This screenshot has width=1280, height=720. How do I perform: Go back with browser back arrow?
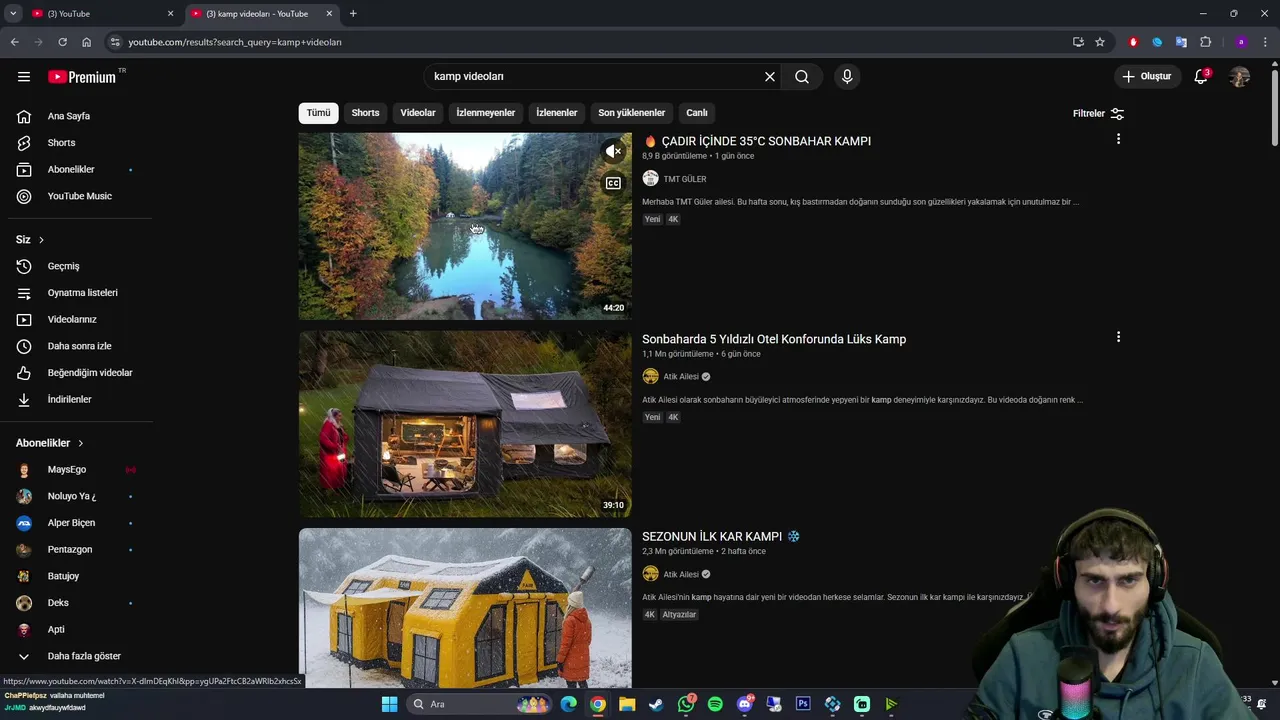(x=14, y=42)
